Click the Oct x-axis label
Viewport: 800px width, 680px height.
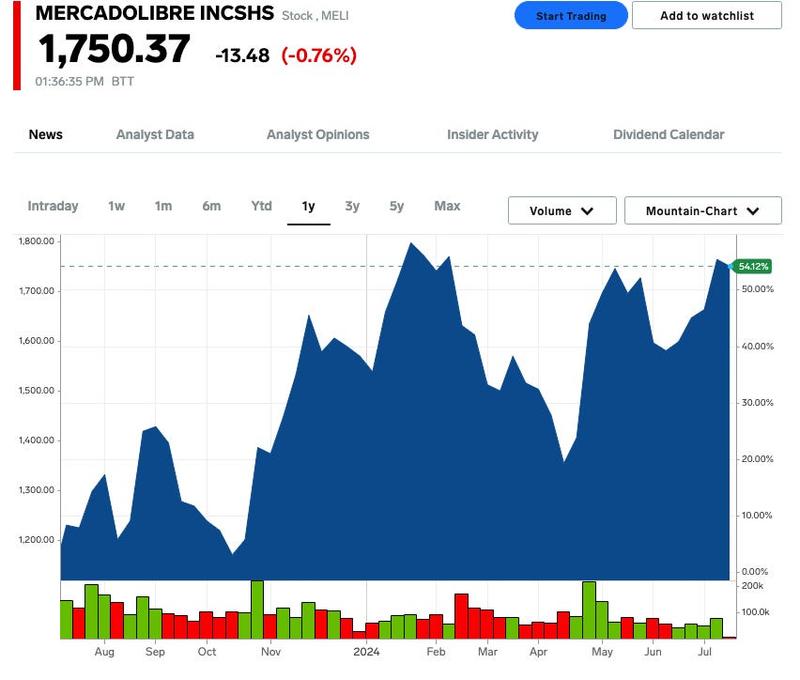207,652
